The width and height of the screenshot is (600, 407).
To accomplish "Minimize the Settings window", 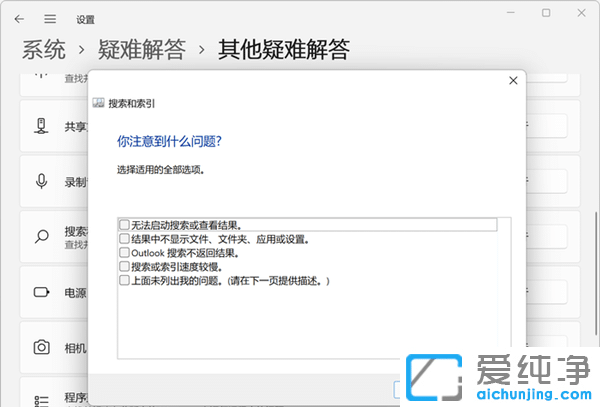I will [511, 13].
